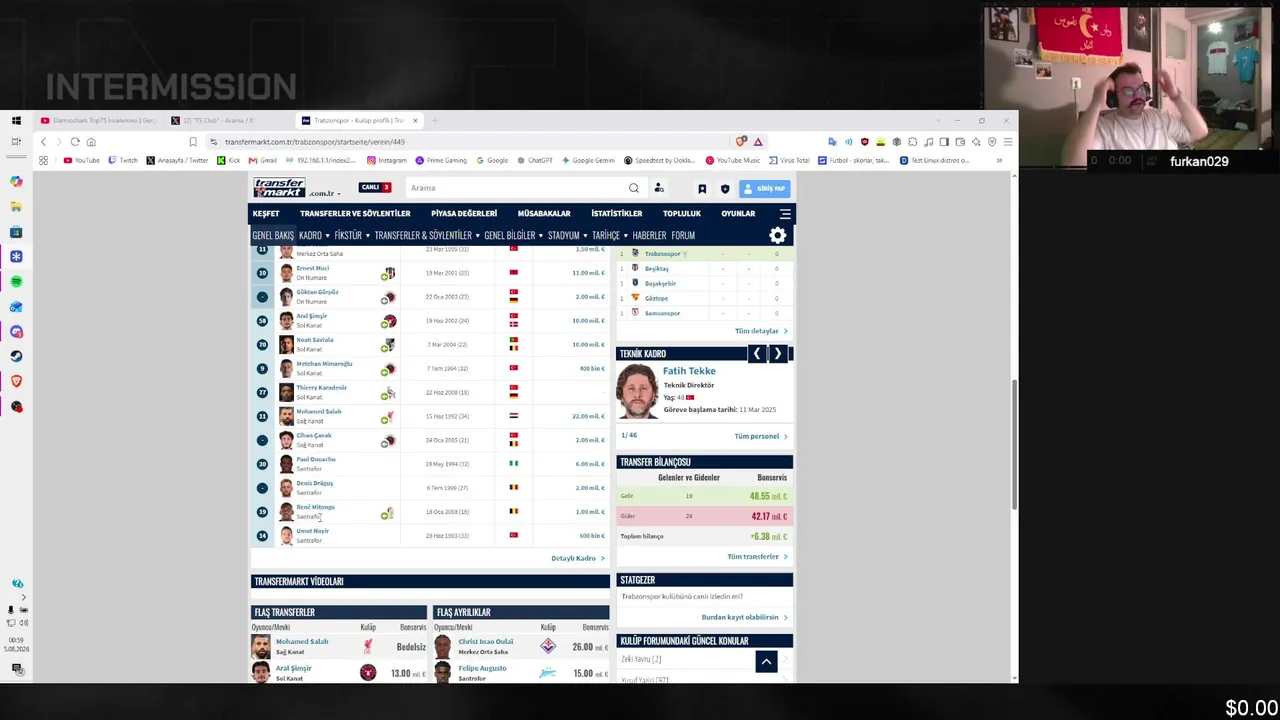This screenshot has height=720, width=1280.
Task: Open the YouTube bookmark in the bookmarks bar
Action: tap(82, 160)
